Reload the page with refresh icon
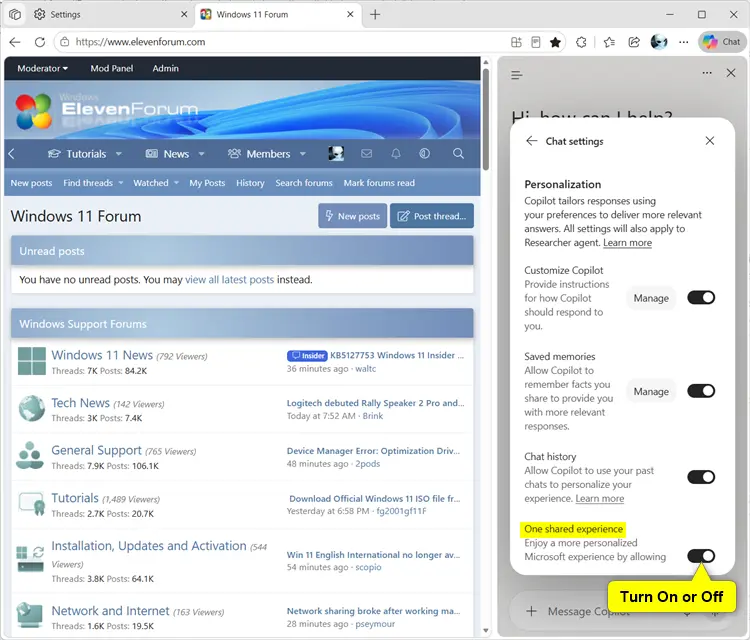The image size is (750, 640). coord(40,42)
